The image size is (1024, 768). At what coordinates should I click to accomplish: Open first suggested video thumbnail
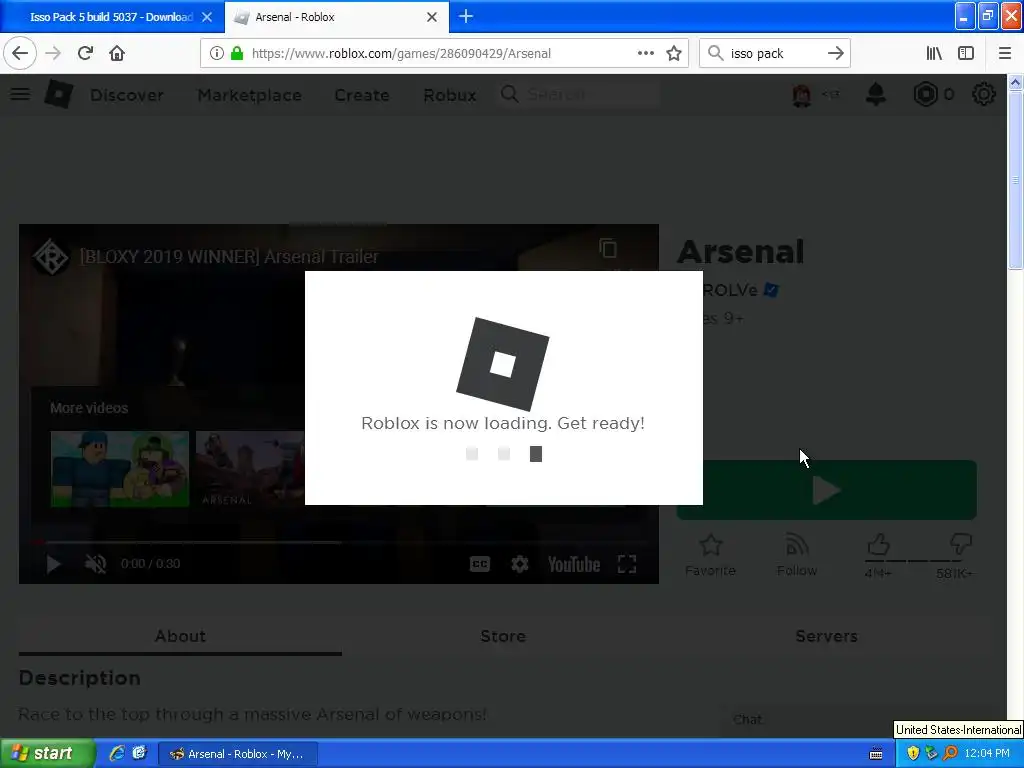pyautogui.click(x=120, y=468)
